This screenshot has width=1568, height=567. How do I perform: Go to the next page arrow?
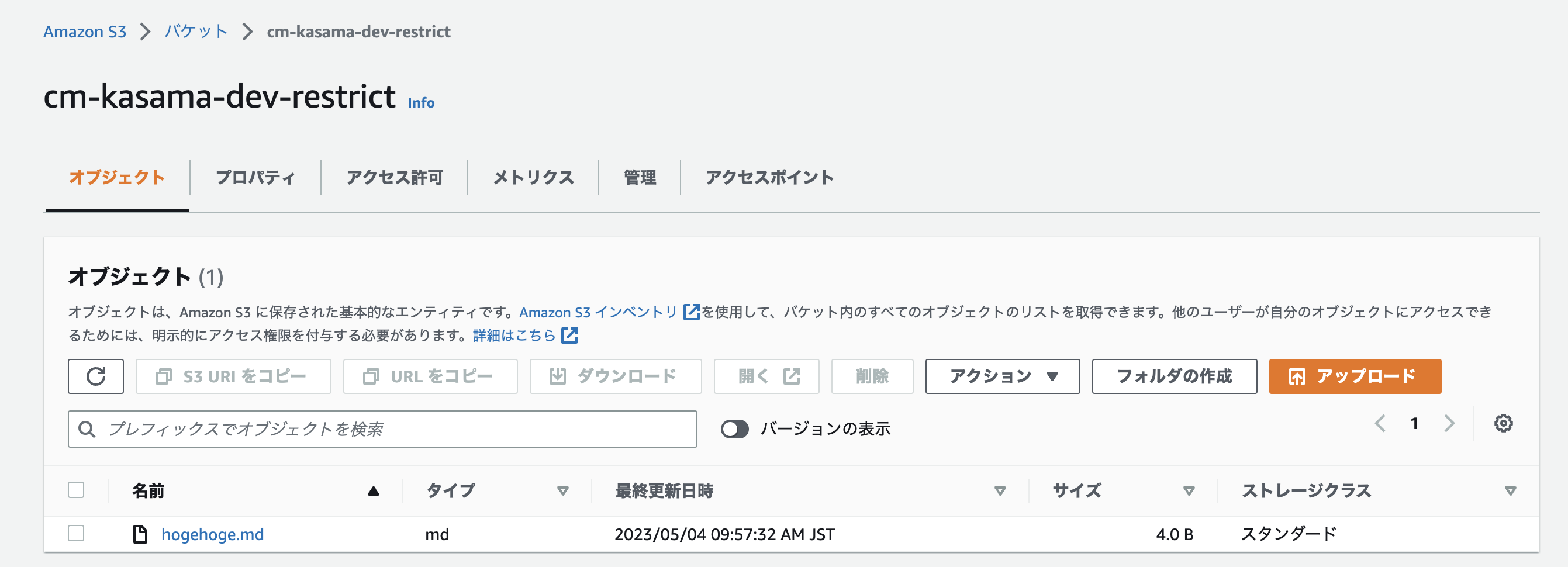tap(1449, 423)
